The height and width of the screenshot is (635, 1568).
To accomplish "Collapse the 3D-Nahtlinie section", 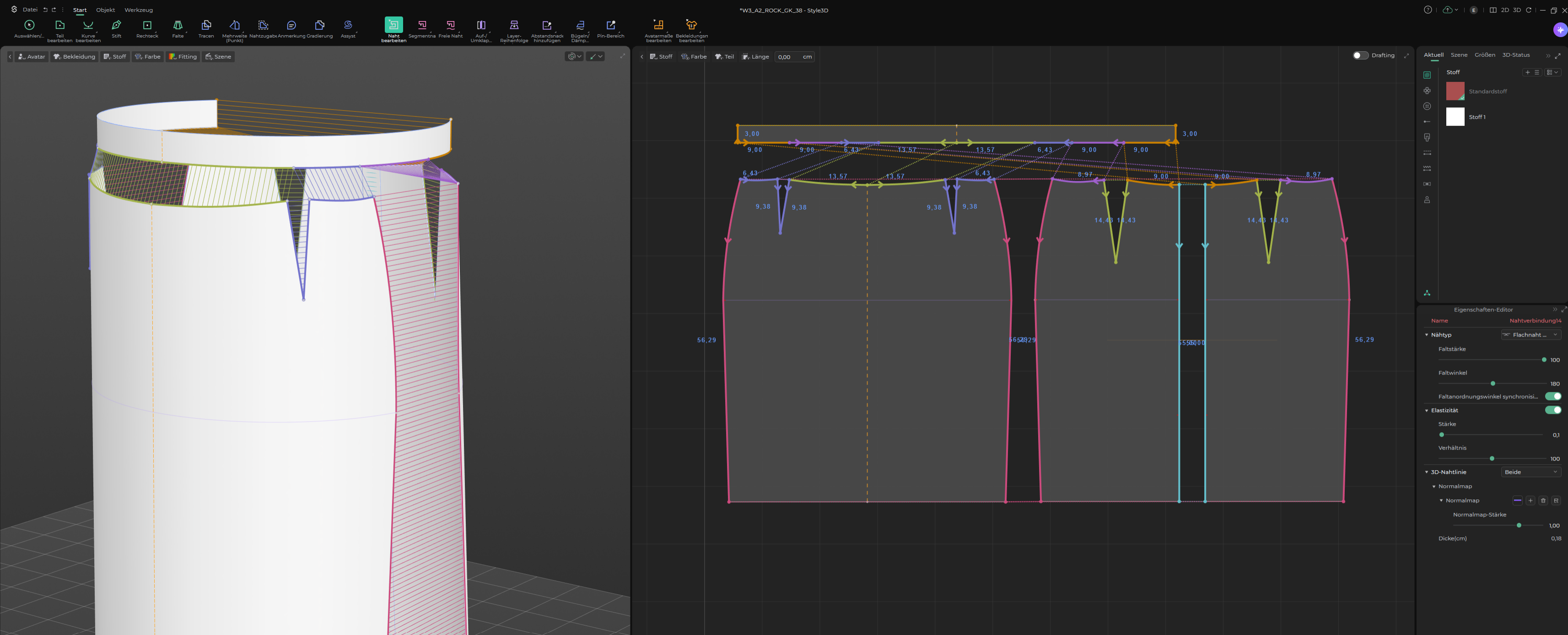I will [x=1426, y=472].
